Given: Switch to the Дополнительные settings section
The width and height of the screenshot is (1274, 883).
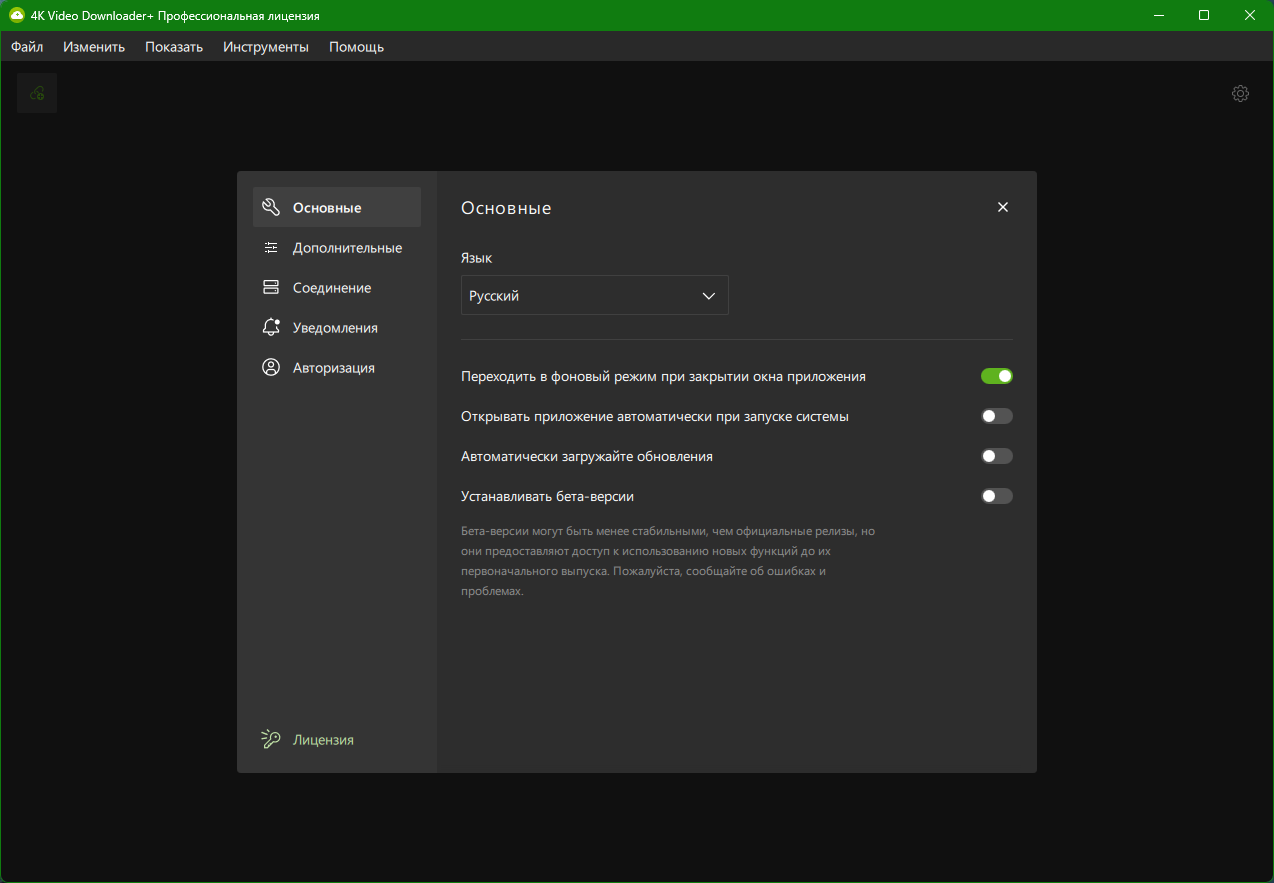Looking at the screenshot, I should 347,248.
